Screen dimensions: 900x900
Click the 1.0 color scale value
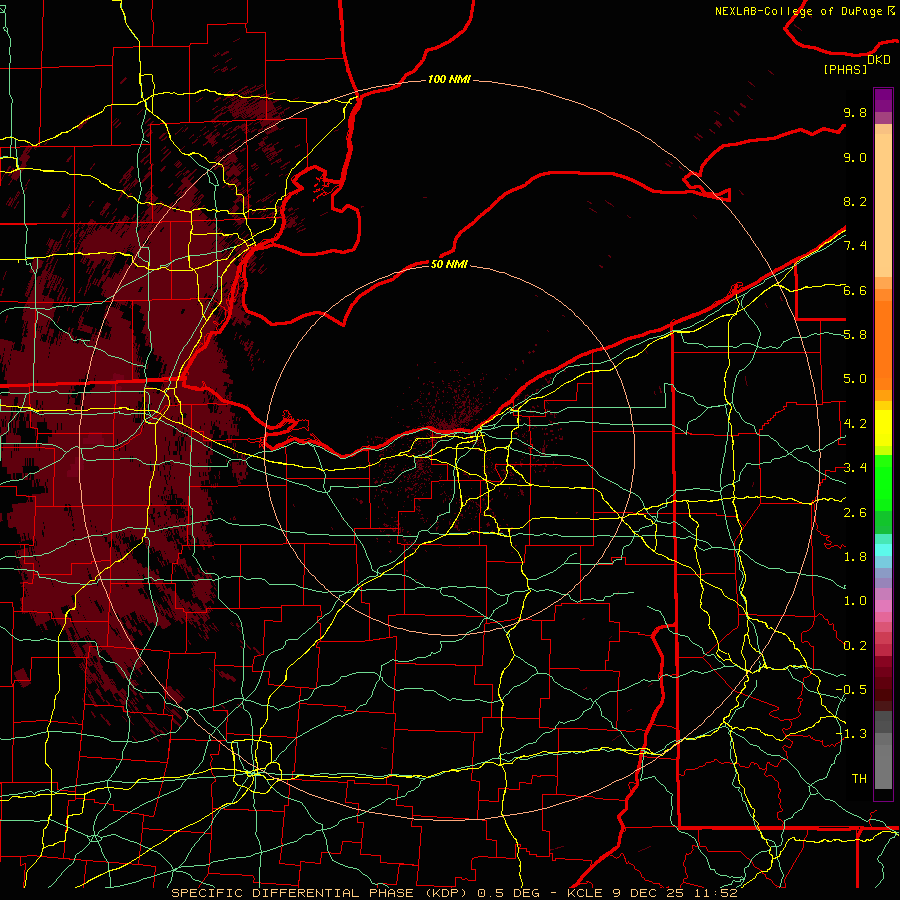[855, 601]
